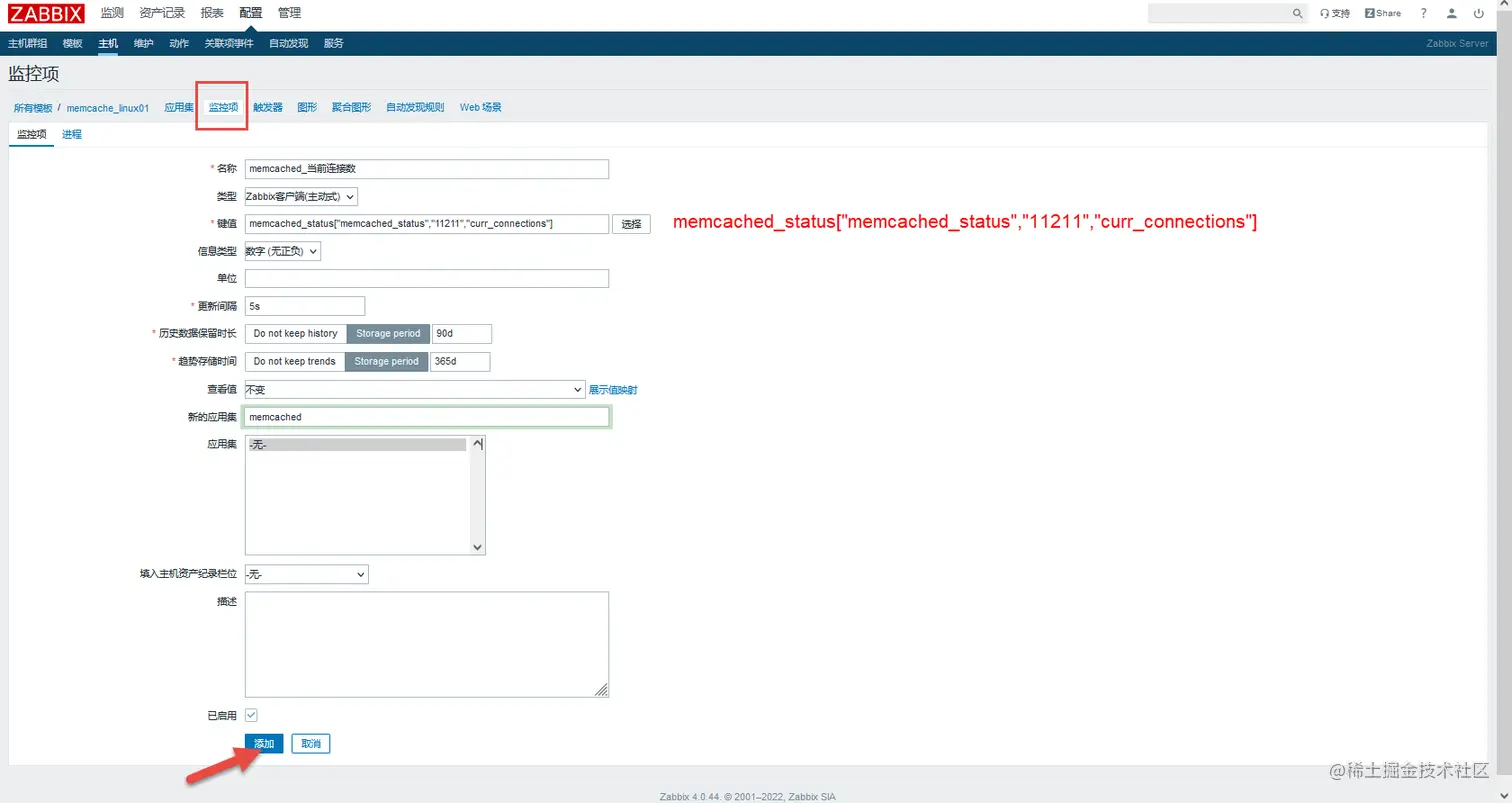Click 所有模板 breadcrumb link
Image resolution: width=1512 pixels, height=803 pixels.
(x=33, y=108)
